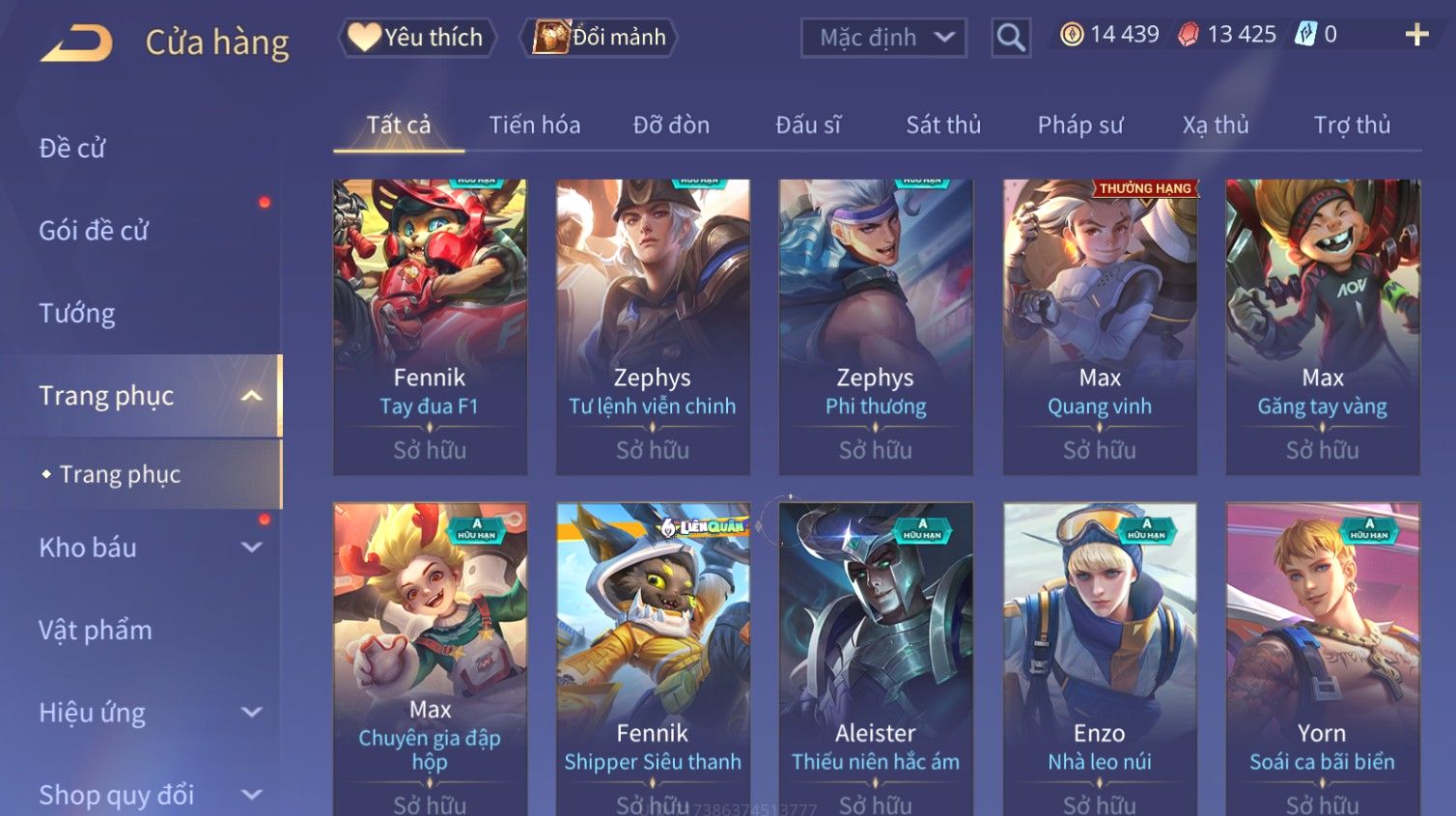Image resolution: width=1456 pixels, height=816 pixels.
Task: Click the gold coin balance icon
Action: pyautogui.click(x=1072, y=35)
